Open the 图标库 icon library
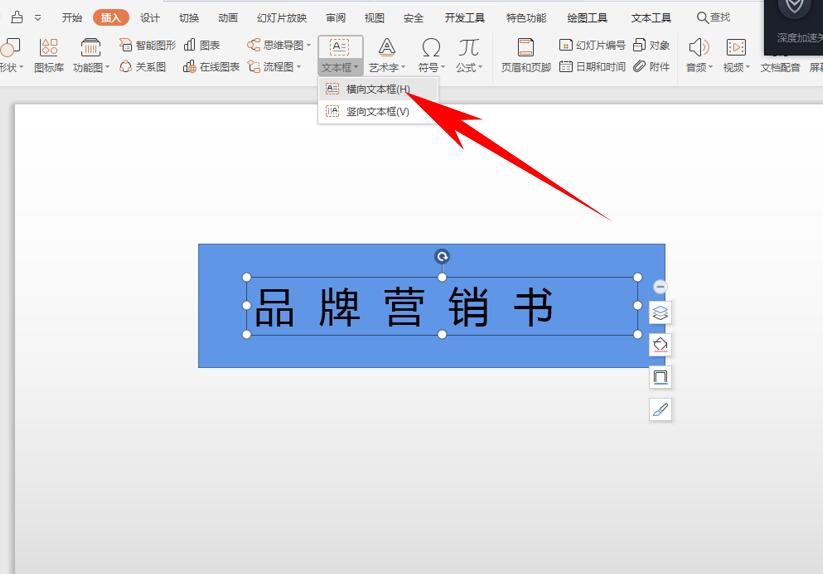 tap(49, 55)
